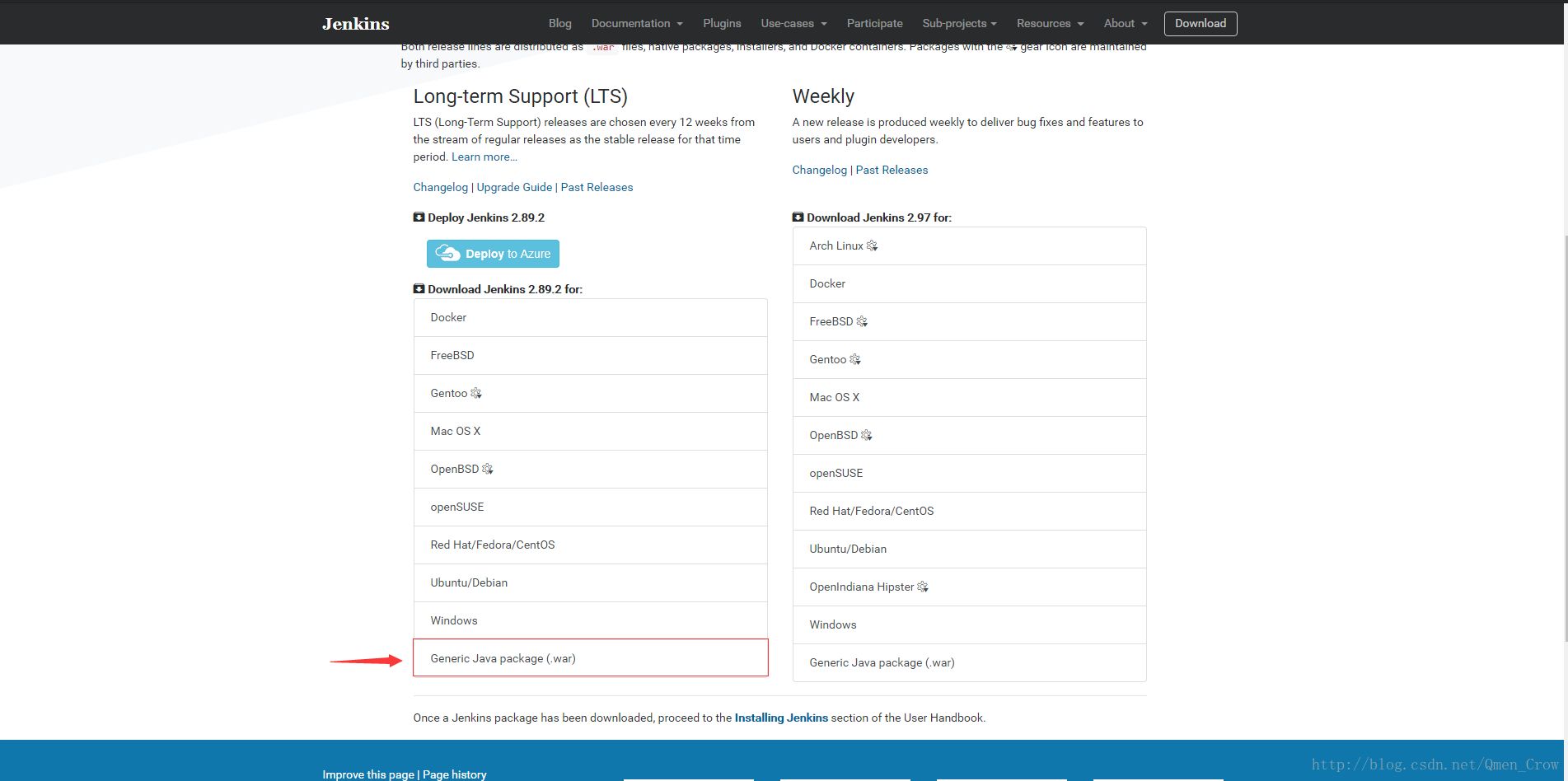
Task: Click the Download button in the header
Action: tap(1200, 23)
